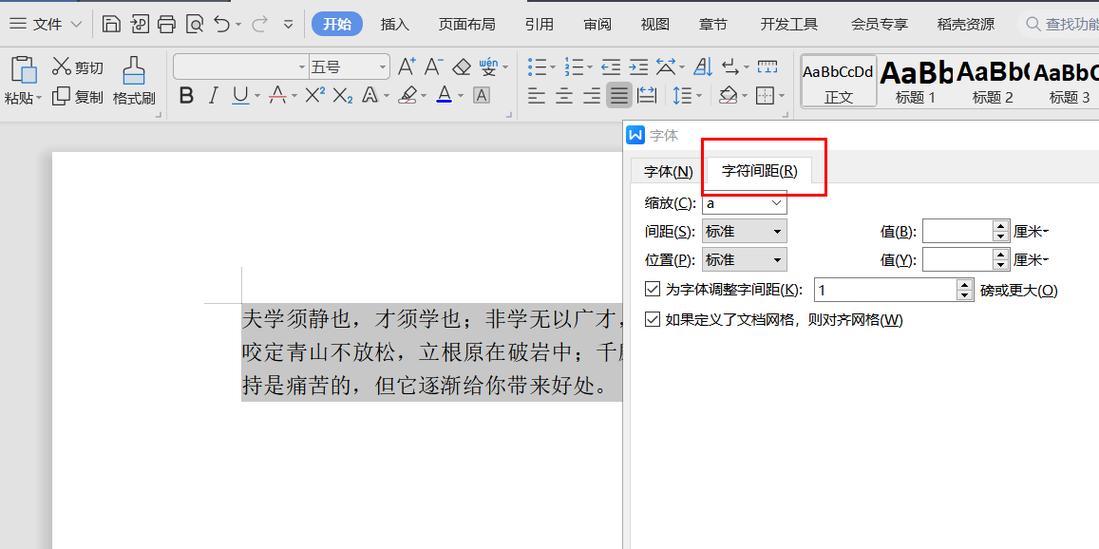Select the 标题 1 heading style

click(915, 81)
